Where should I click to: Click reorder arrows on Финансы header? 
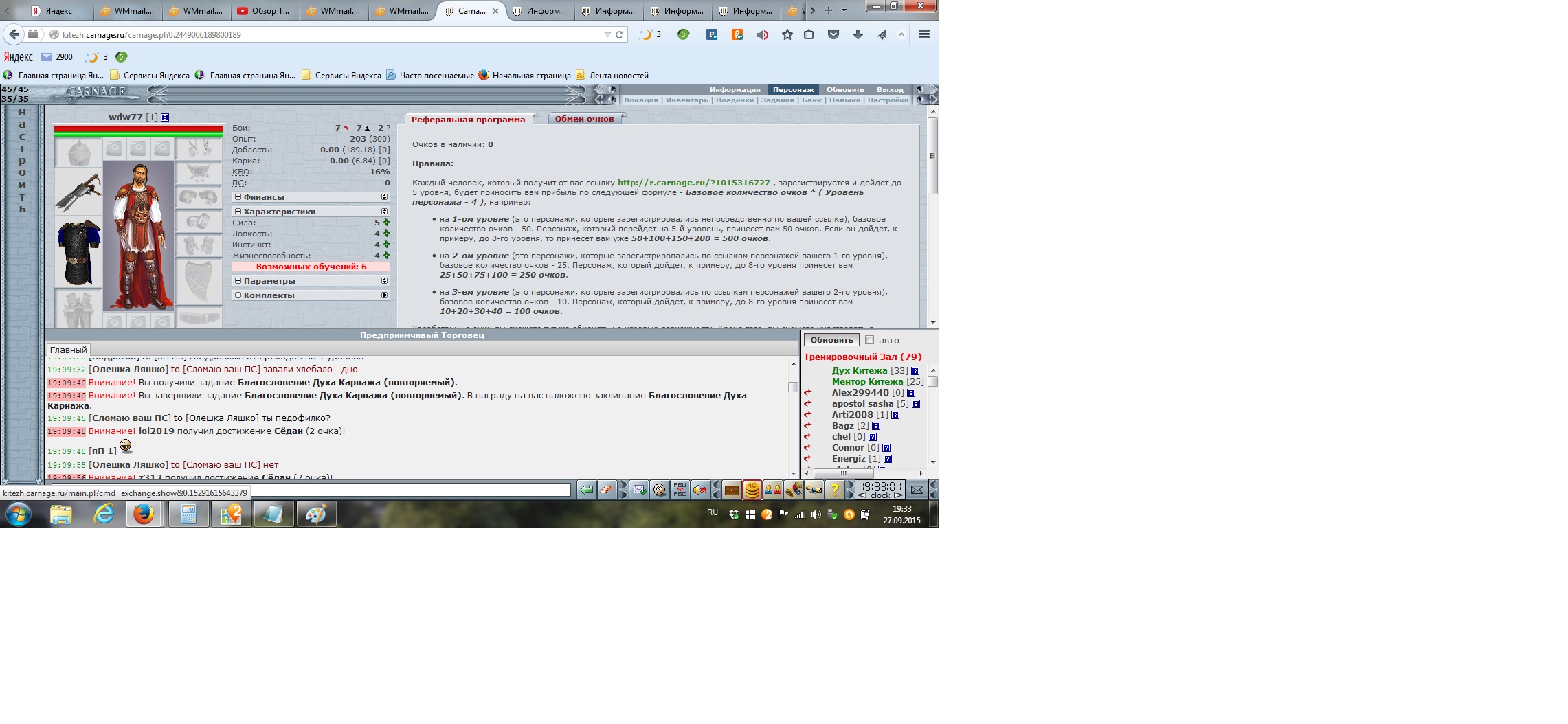pyautogui.click(x=385, y=197)
